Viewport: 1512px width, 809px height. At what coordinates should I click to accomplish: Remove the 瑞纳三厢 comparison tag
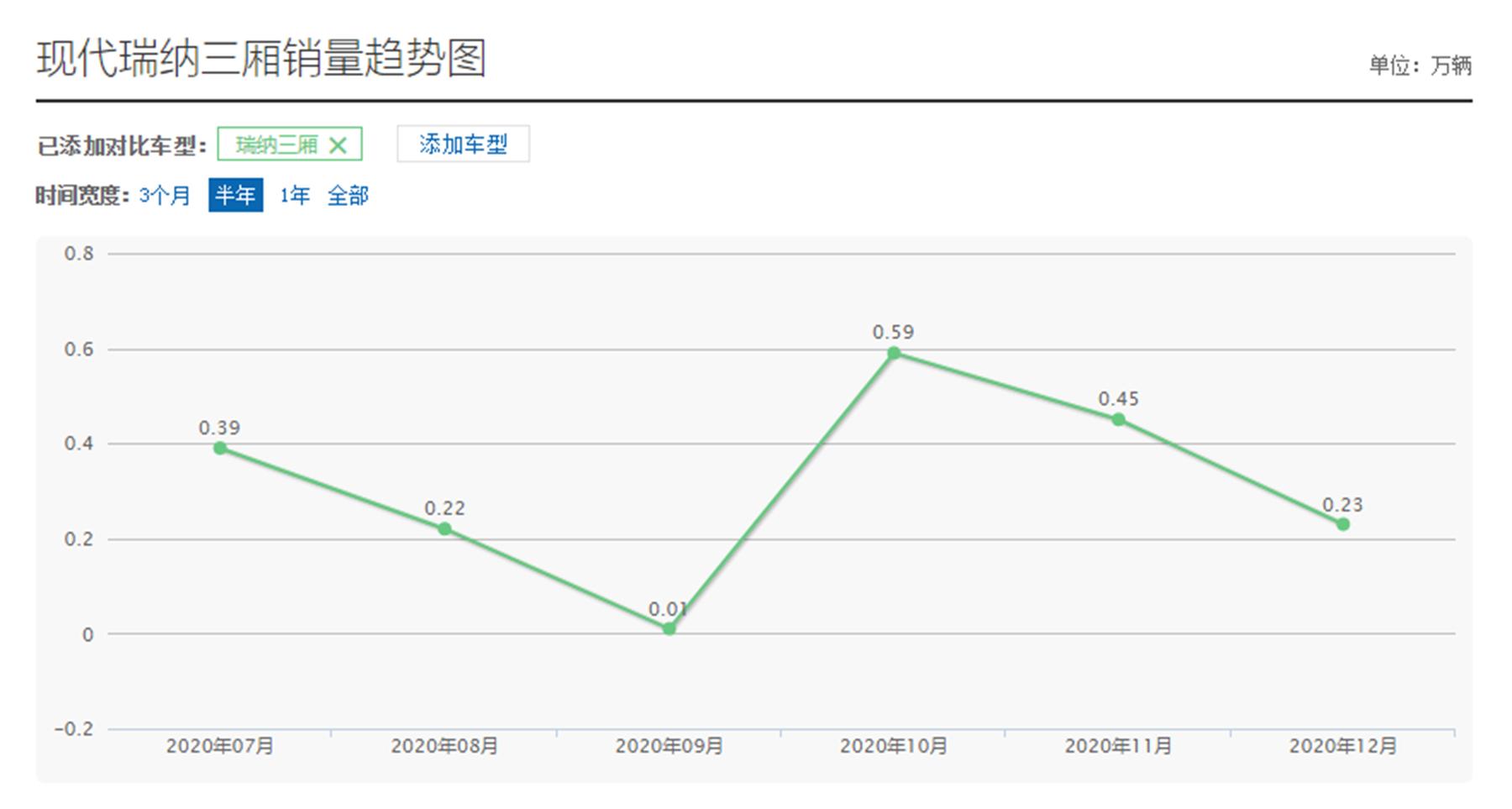(x=339, y=144)
